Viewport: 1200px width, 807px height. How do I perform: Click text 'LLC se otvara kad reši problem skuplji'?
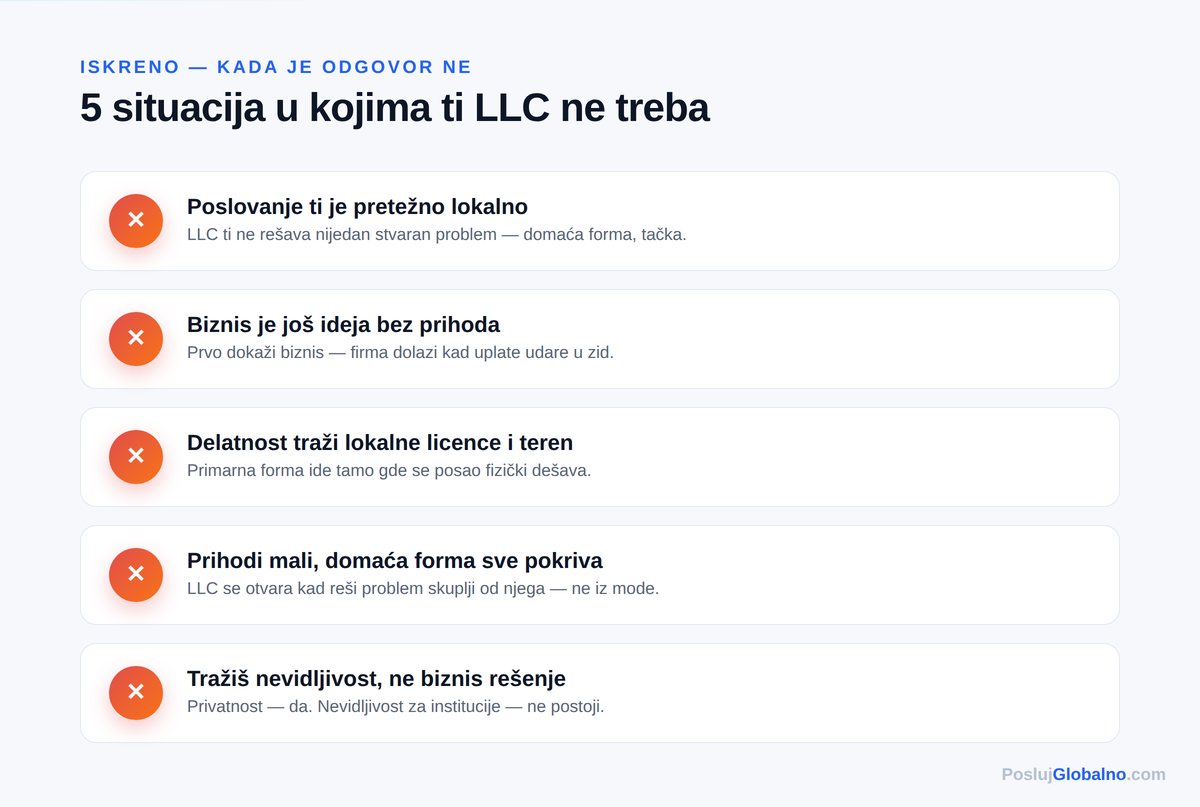336,589
